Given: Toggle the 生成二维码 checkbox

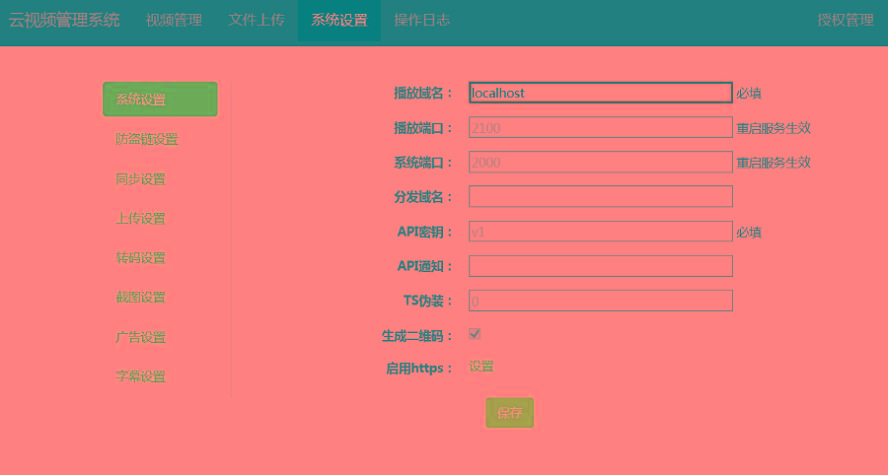Looking at the screenshot, I should click(475, 334).
